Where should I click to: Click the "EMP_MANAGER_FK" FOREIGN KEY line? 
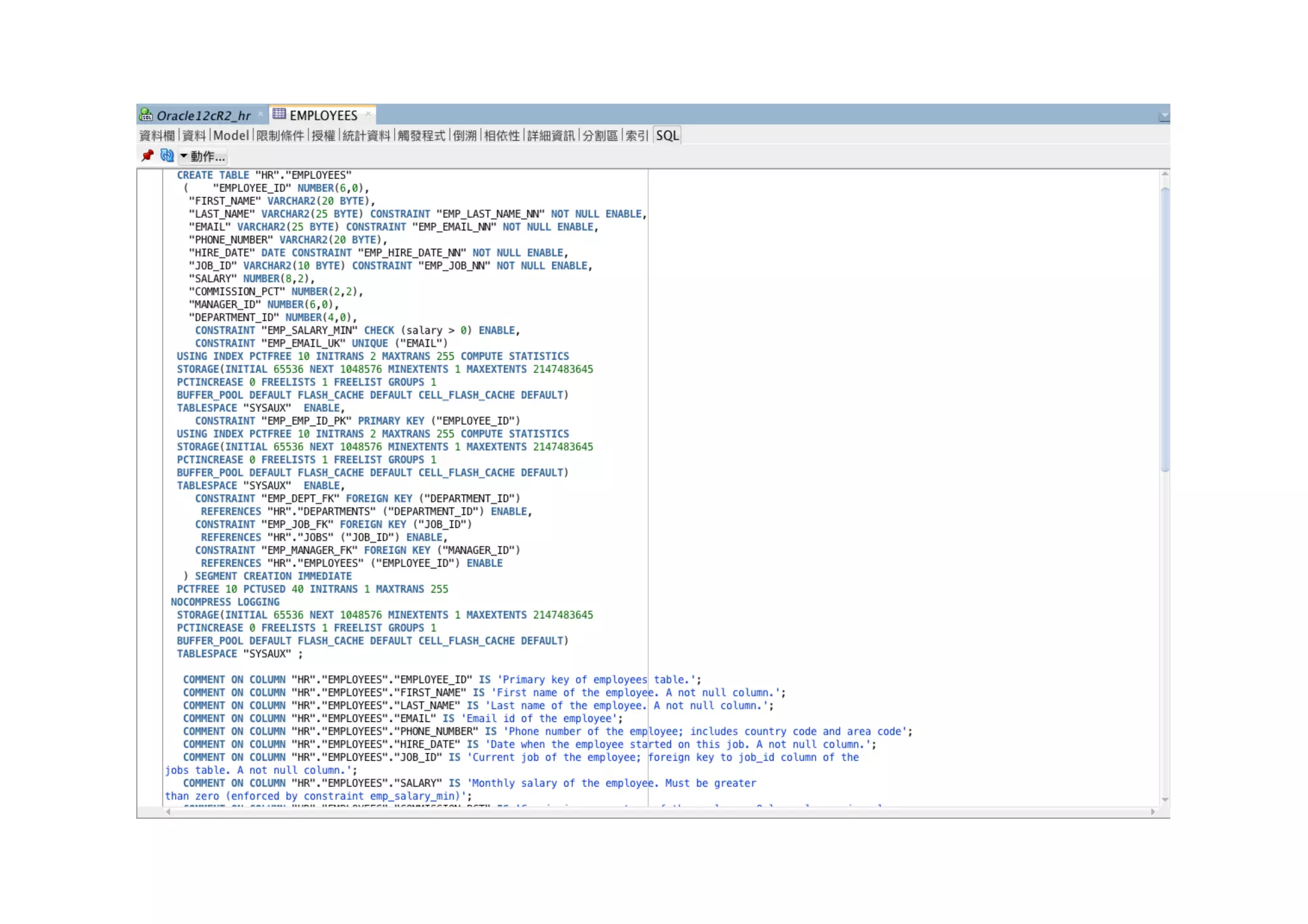(357, 550)
